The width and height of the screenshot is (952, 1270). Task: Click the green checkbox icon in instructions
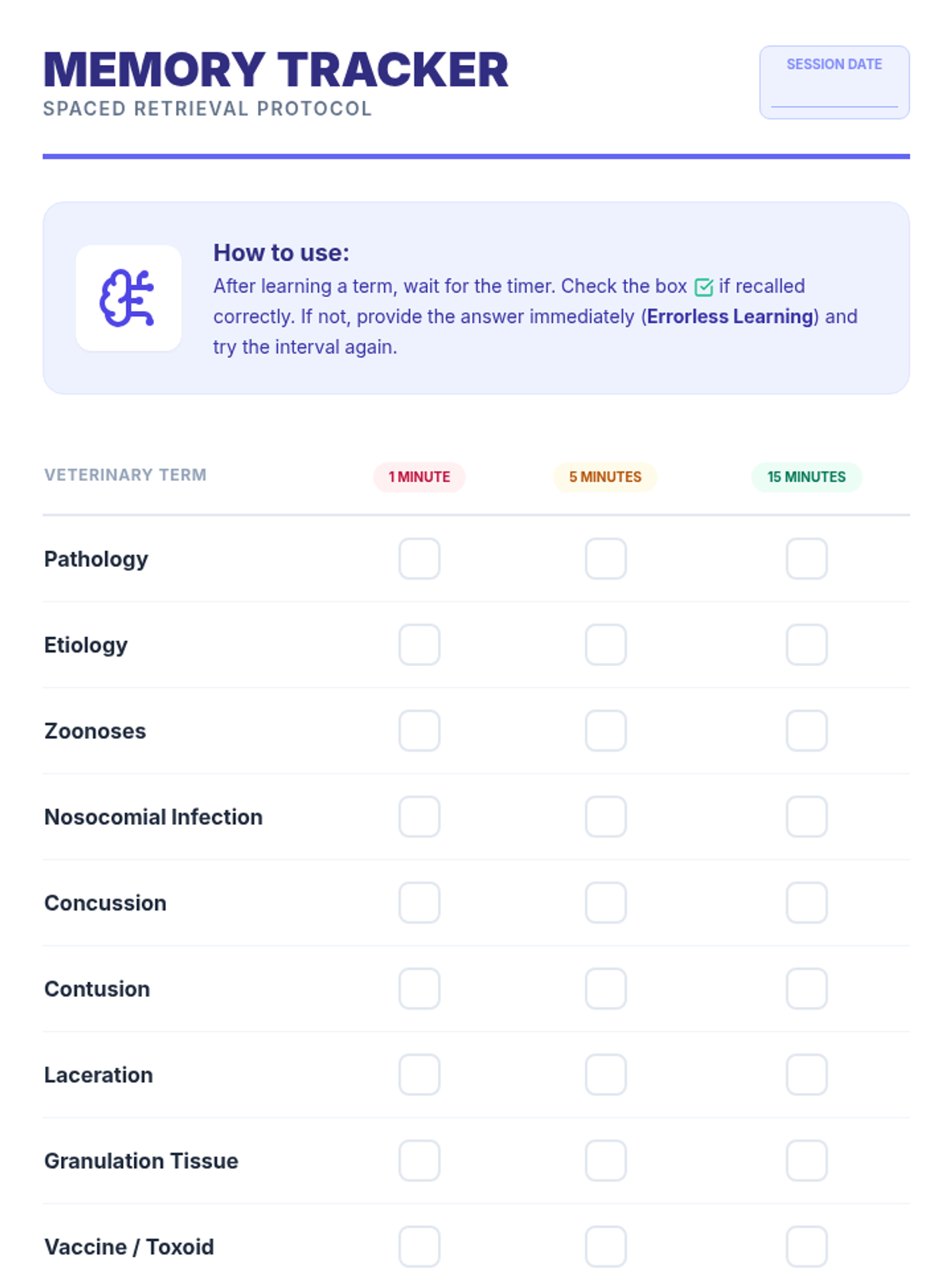(x=703, y=287)
